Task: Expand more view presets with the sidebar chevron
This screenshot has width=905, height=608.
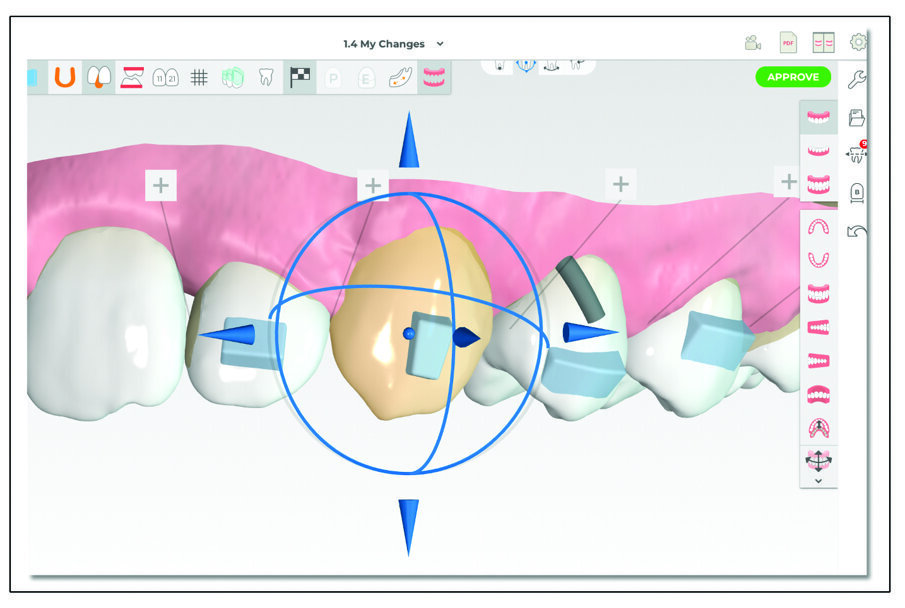Action: (820, 483)
